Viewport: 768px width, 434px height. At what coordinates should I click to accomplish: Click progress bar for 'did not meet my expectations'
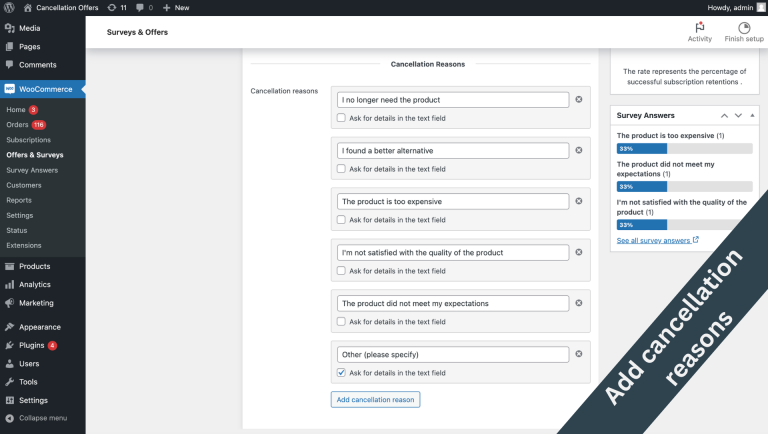[x=684, y=187]
